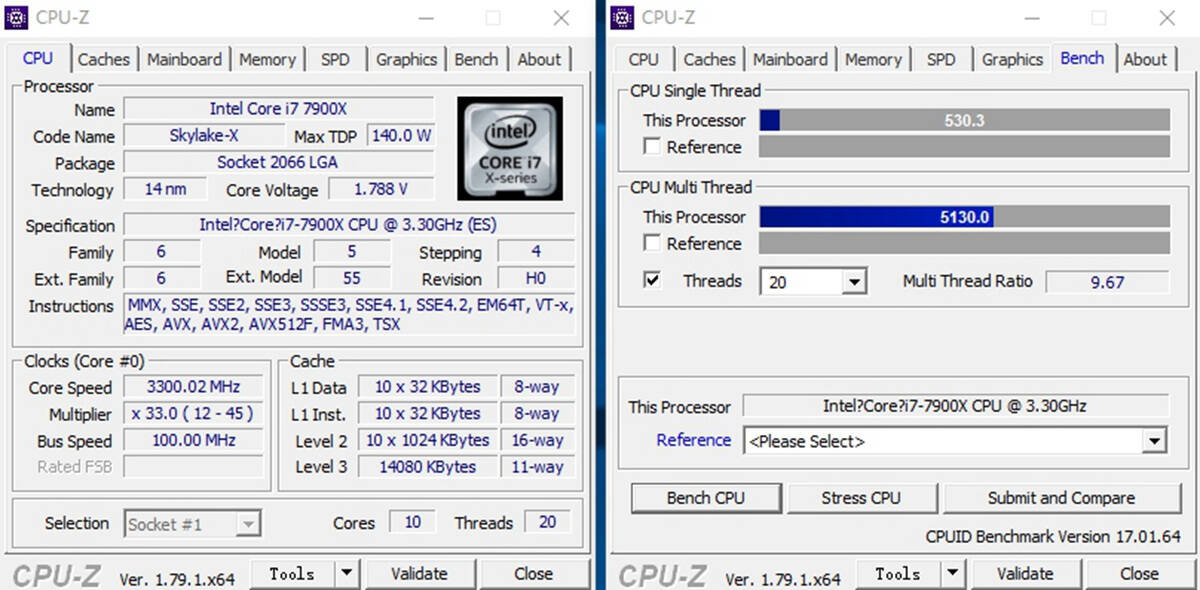This screenshot has height=590, width=1200.
Task: Click the Package field showing Socket 2066 LGA
Action: point(278,162)
